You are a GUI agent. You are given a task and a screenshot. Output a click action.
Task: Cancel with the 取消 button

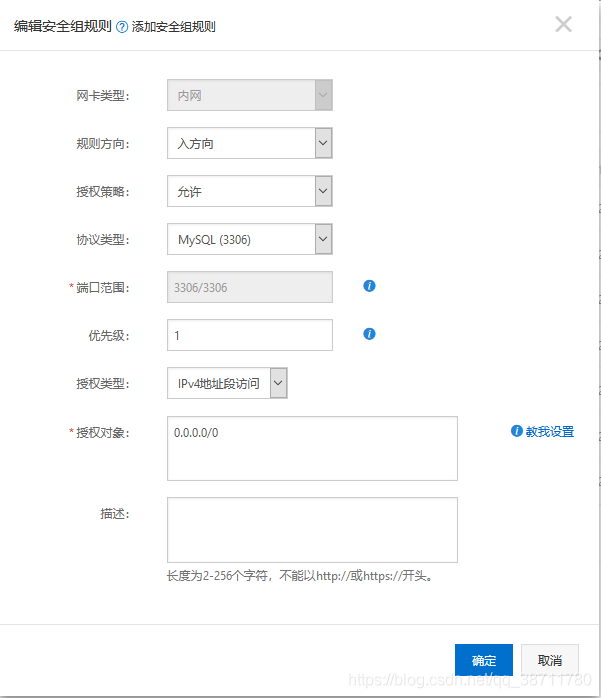[550, 660]
